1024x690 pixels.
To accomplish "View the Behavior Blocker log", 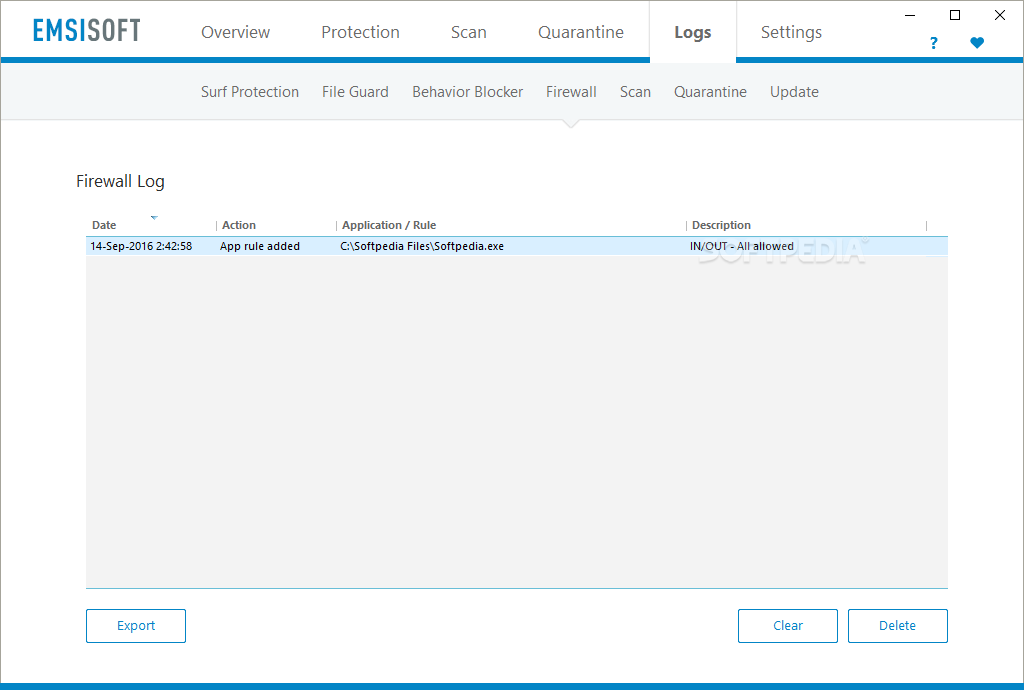I will pos(467,92).
